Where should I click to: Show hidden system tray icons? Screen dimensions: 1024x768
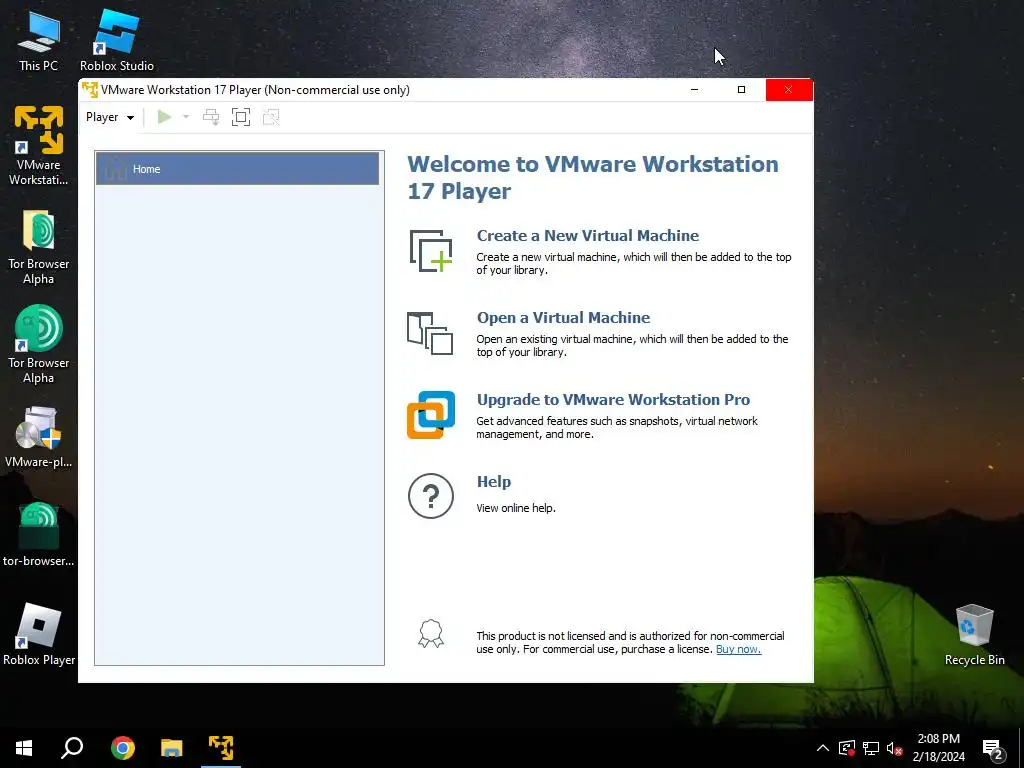tap(823, 748)
